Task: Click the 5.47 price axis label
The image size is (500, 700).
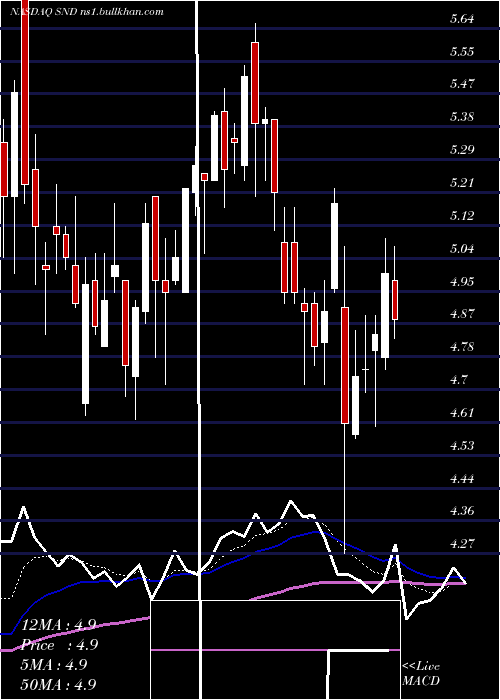Action: coord(462,84)
